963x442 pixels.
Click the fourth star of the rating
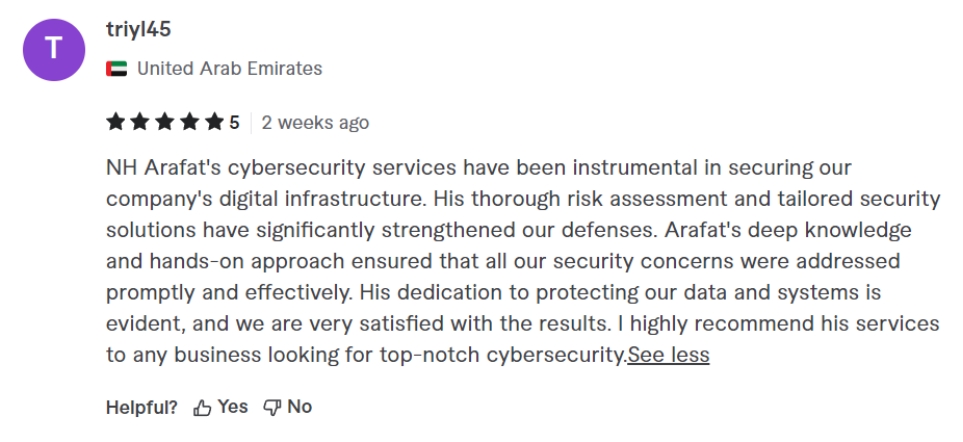tap(186, 123)
